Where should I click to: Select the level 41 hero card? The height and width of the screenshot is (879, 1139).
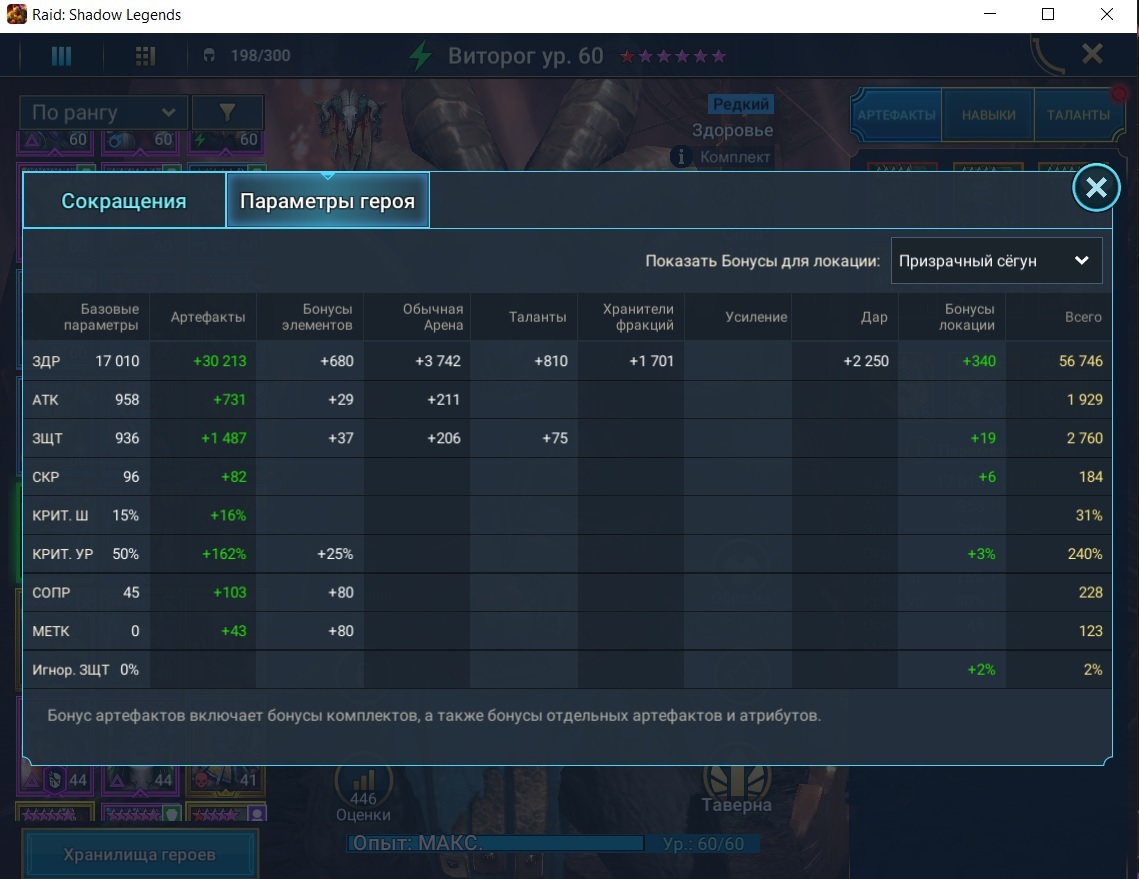click(x=226, y=781)
